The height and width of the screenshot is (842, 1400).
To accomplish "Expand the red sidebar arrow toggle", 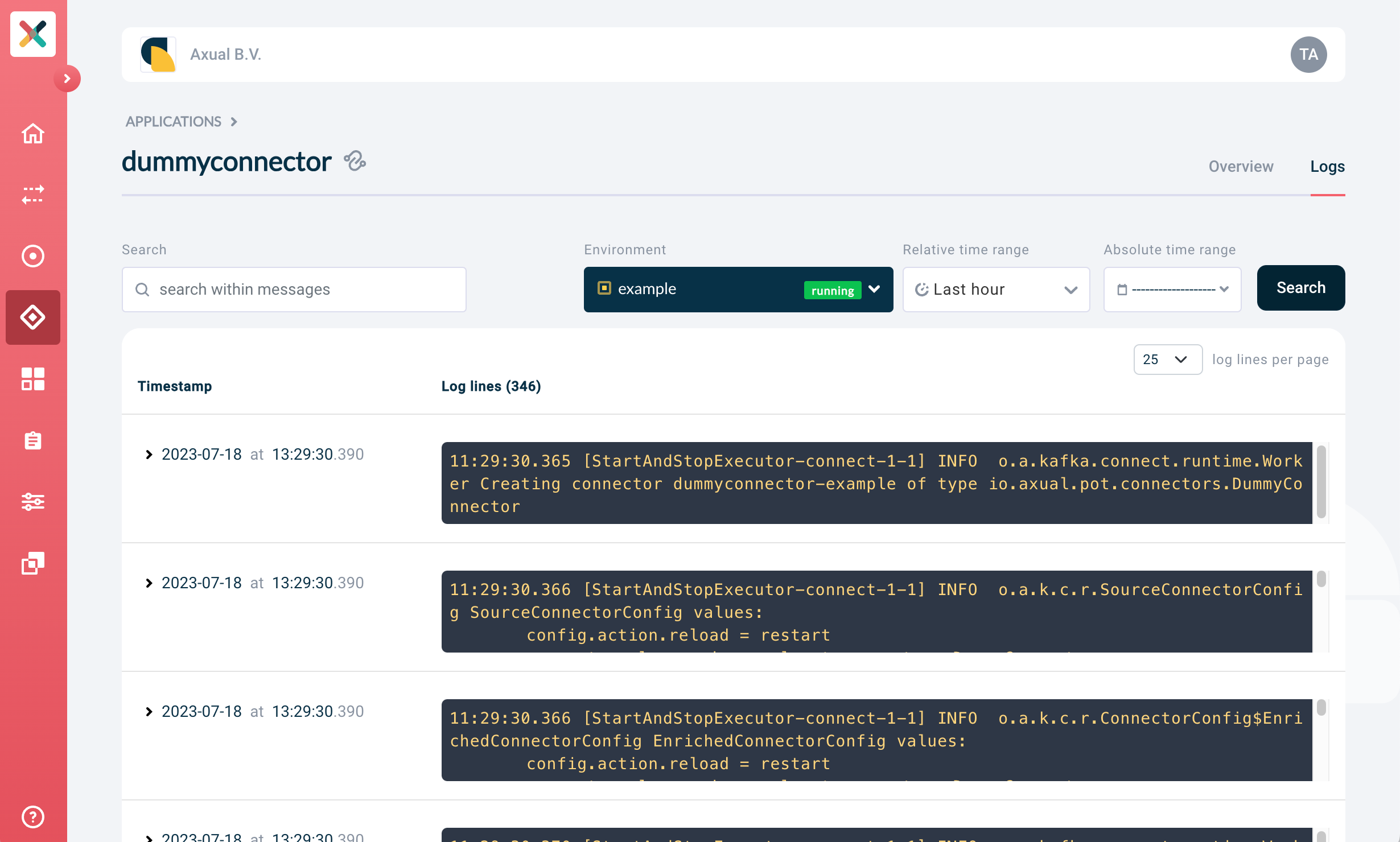I will pyautogui.click(x=67, y=79).
